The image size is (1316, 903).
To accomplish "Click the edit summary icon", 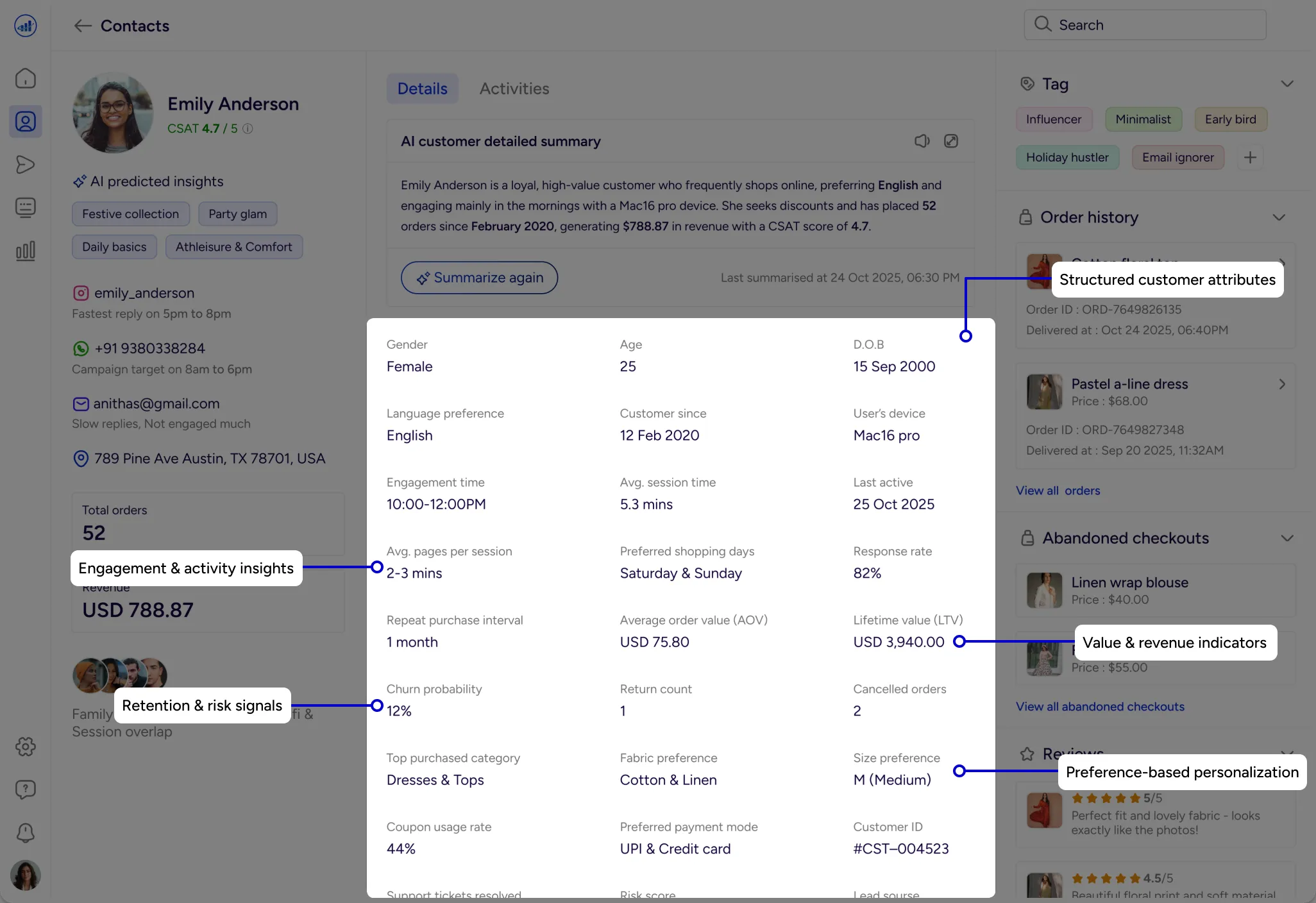I will point(951,141).
